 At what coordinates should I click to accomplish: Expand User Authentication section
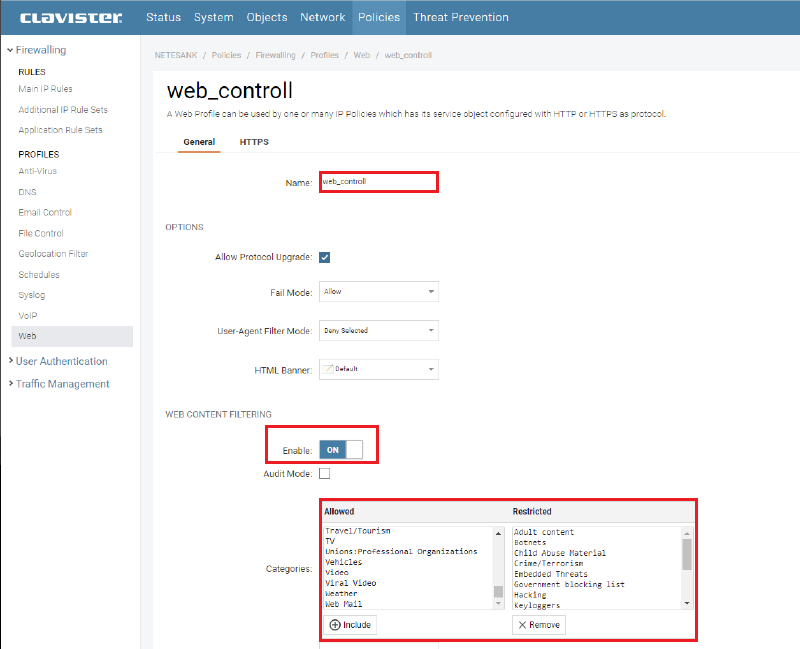(x=61, y=361)
